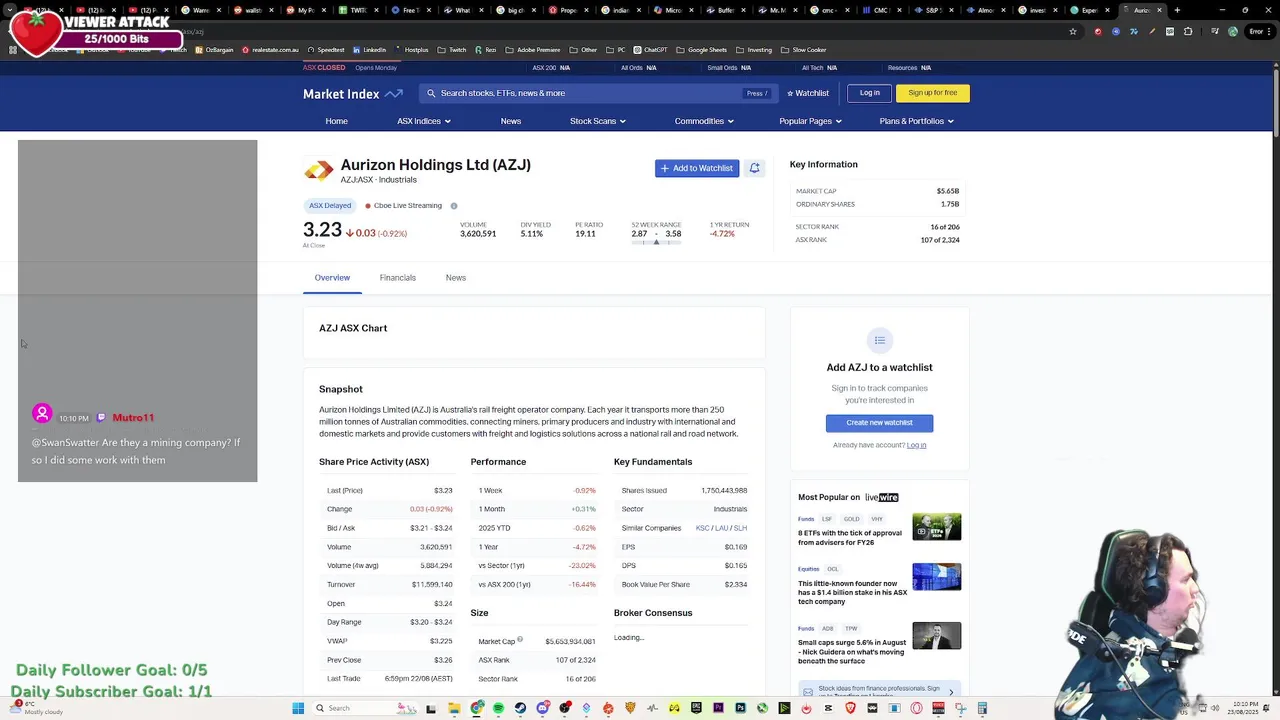Click the taskbar clock
1280x720 pixels.
tap(1244, 708)
